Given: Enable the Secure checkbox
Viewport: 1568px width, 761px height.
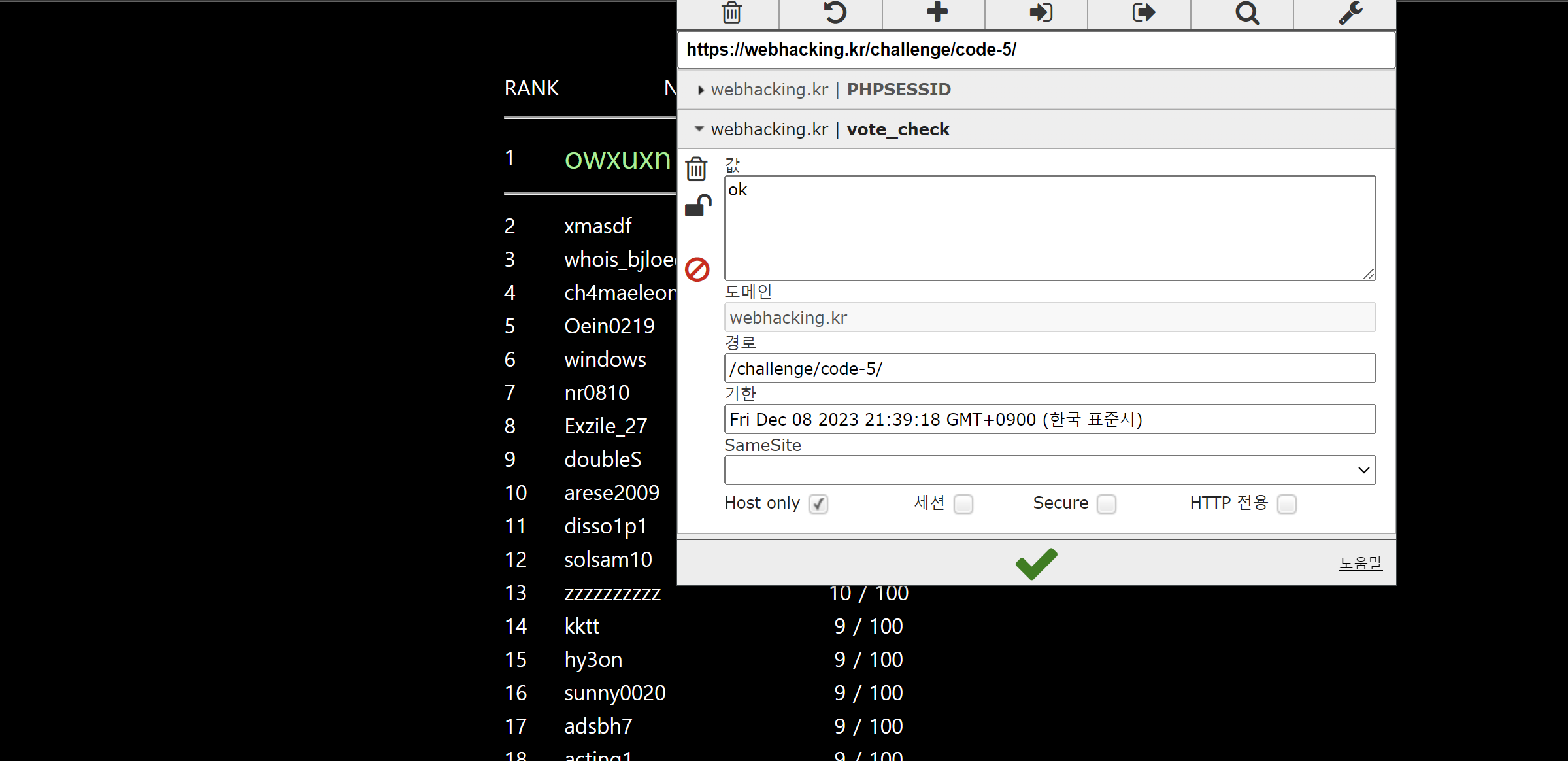Looking at the screenshot, I should [x=1106, y=503].
